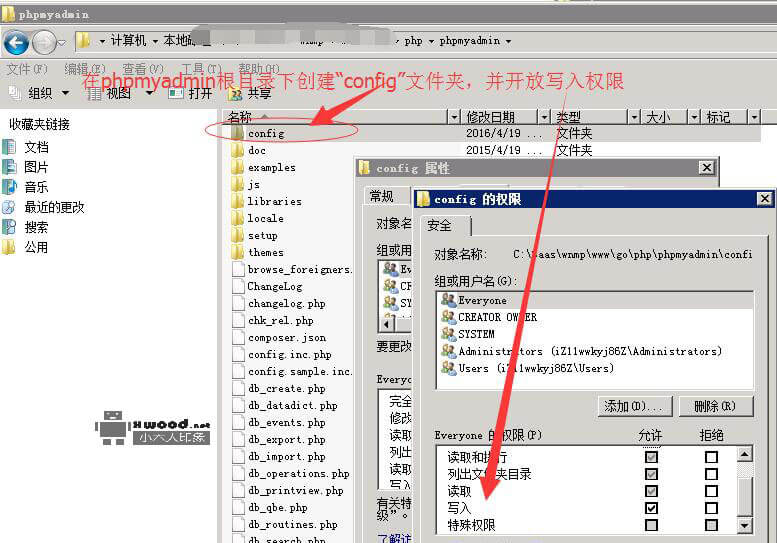Select the doc folder icon

point(237,150)
